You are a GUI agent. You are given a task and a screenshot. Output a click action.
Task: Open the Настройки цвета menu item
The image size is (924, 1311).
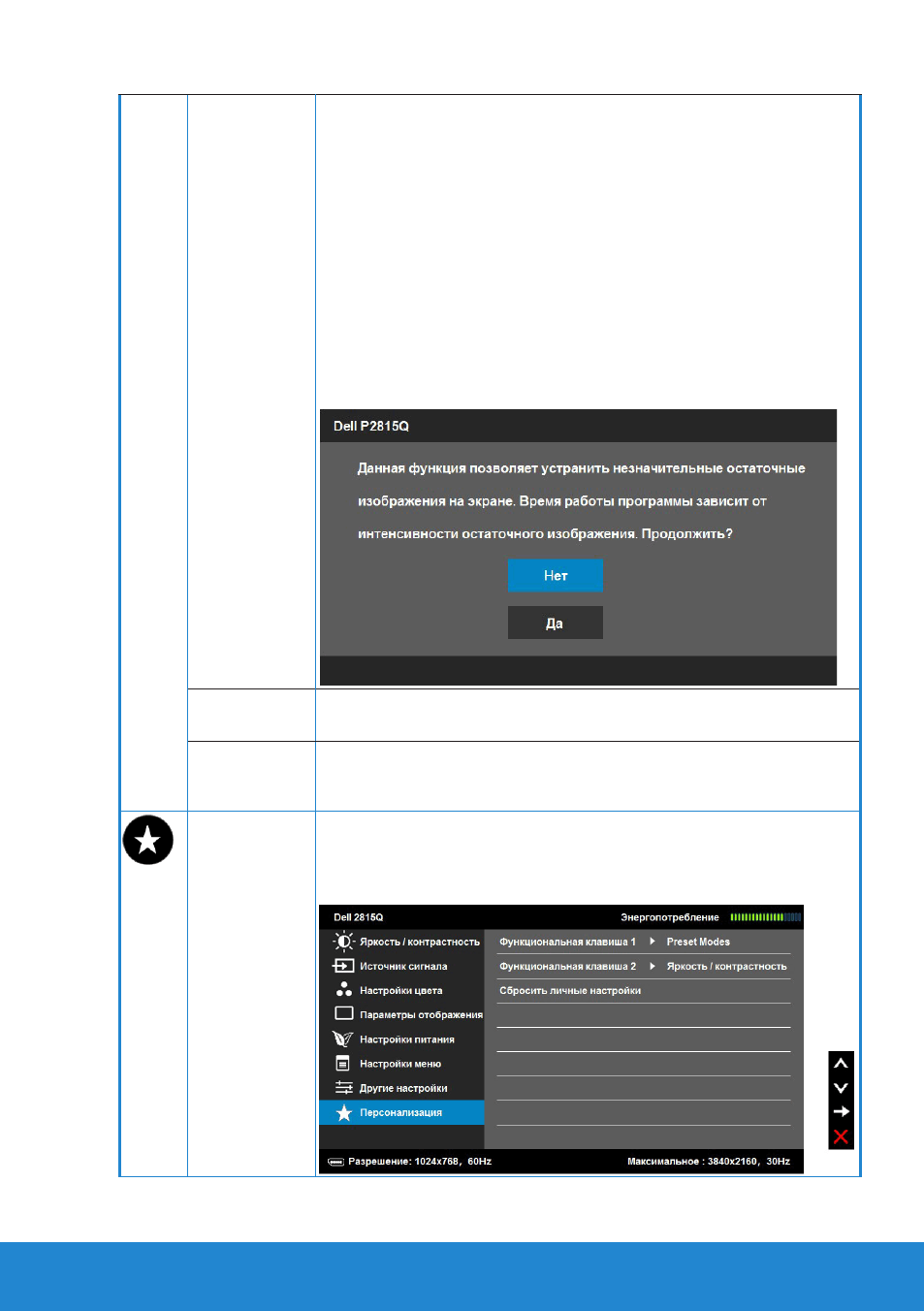pyautogui.click(x=401, y=990)
